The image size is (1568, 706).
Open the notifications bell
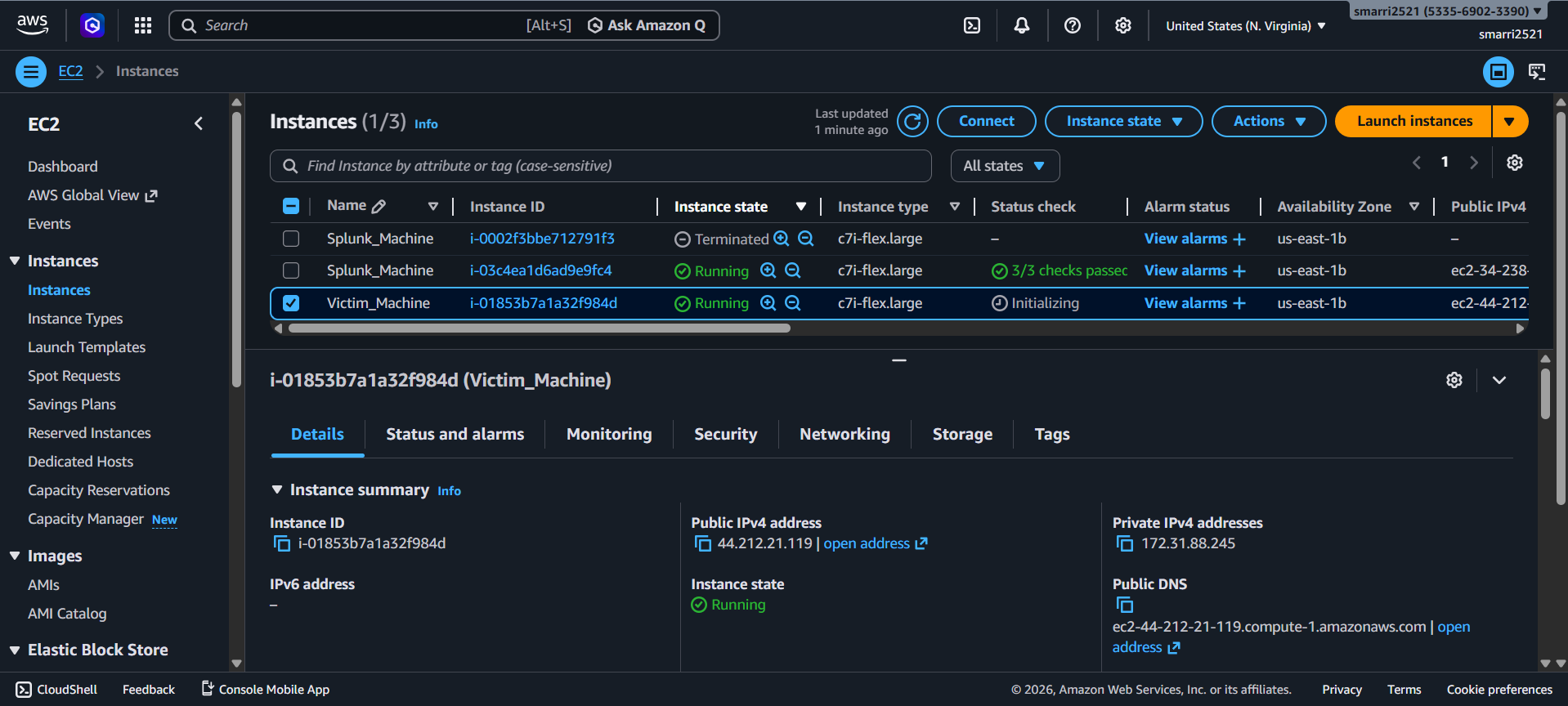point(1021,25)
